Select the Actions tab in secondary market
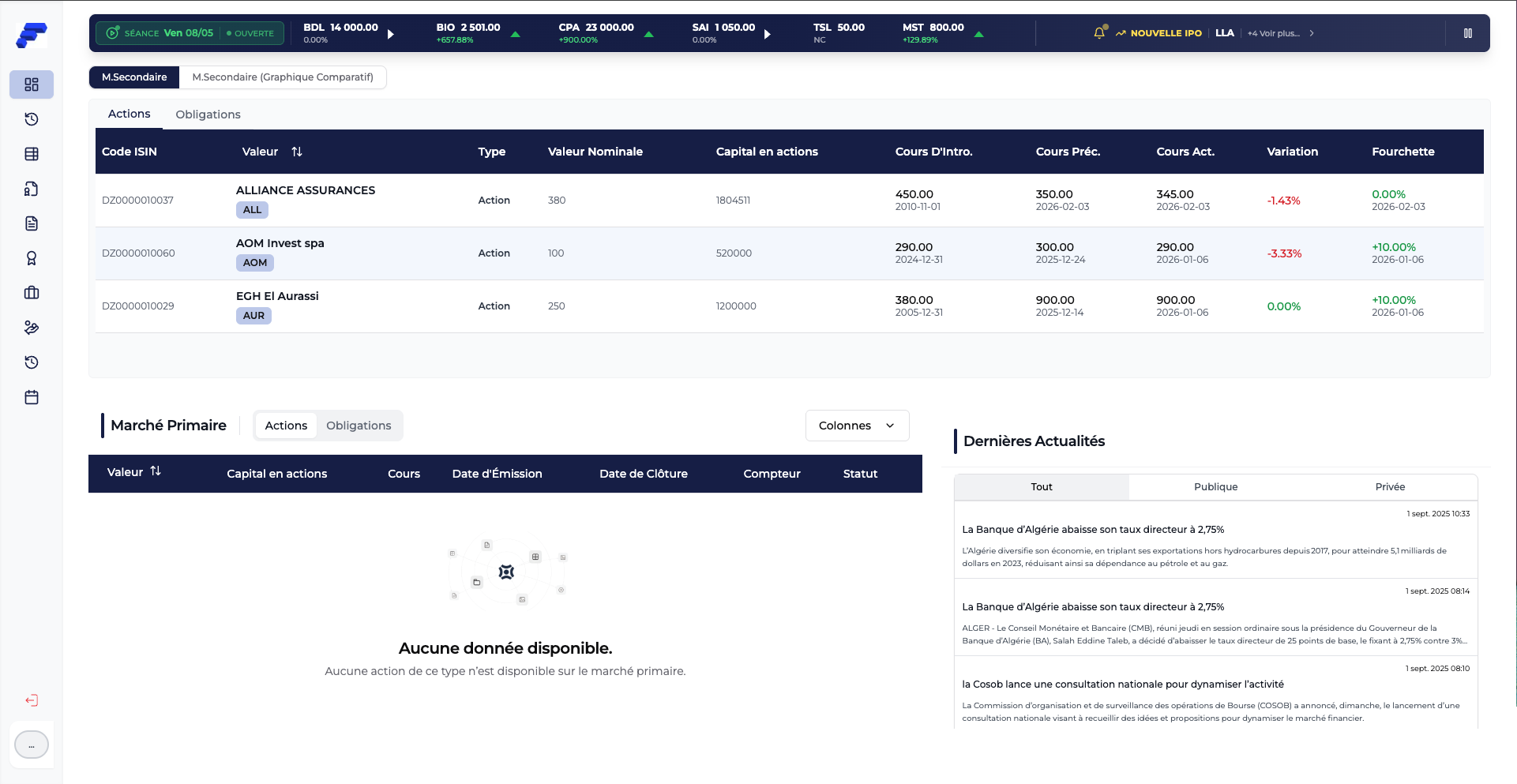This screenshot has width=1517, height=784. click(129, 114)
